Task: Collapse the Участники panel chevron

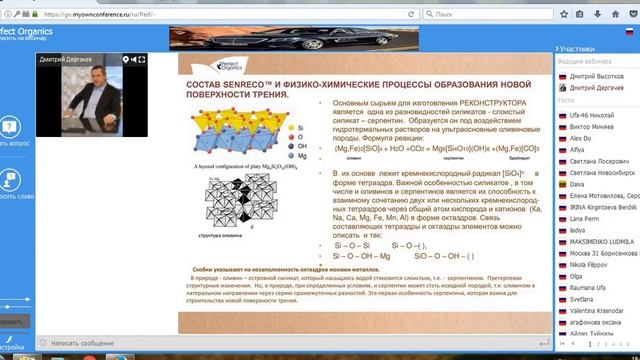Action: [557, 49]
